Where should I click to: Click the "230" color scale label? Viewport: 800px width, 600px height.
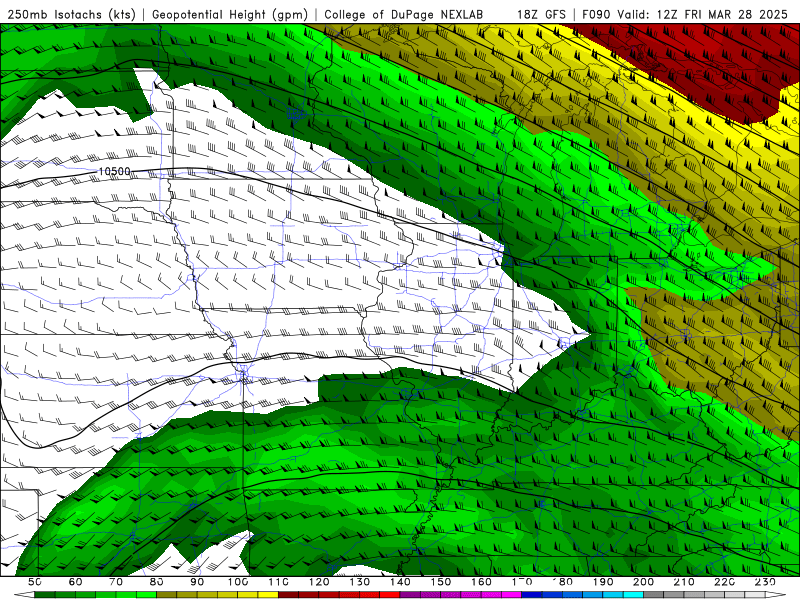(x=765, y=582)
